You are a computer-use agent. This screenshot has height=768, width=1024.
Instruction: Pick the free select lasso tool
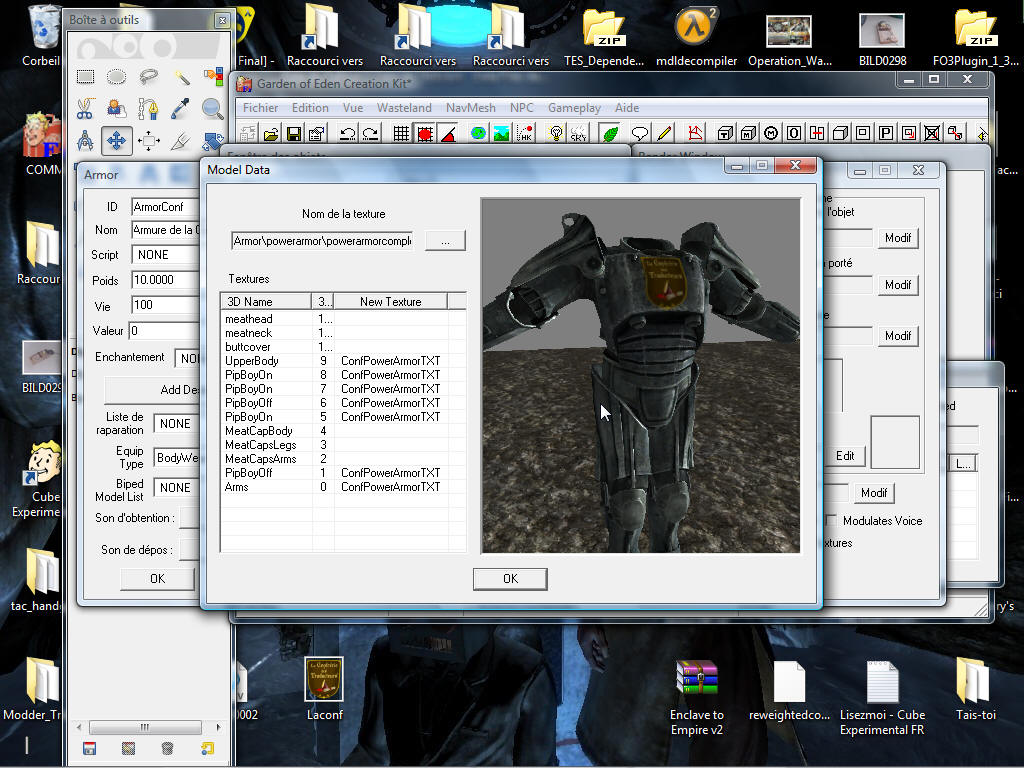[149, 77]
